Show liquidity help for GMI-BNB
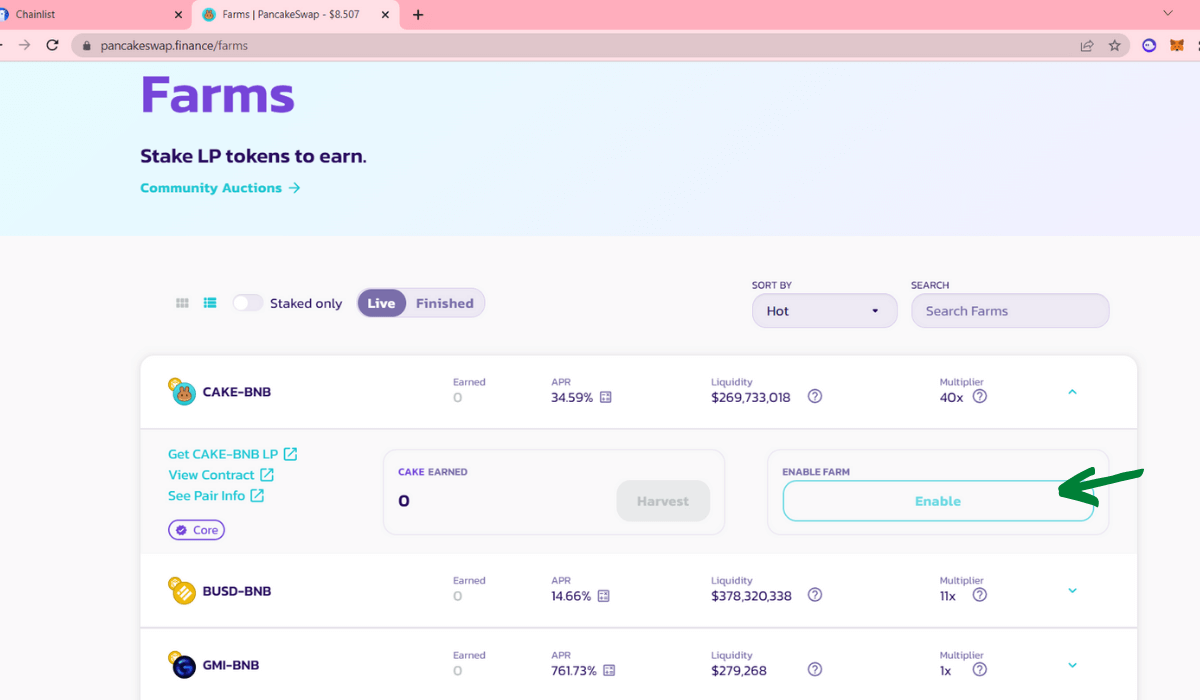The width and height of the screenshot is (1200, 700). point(815,670)
